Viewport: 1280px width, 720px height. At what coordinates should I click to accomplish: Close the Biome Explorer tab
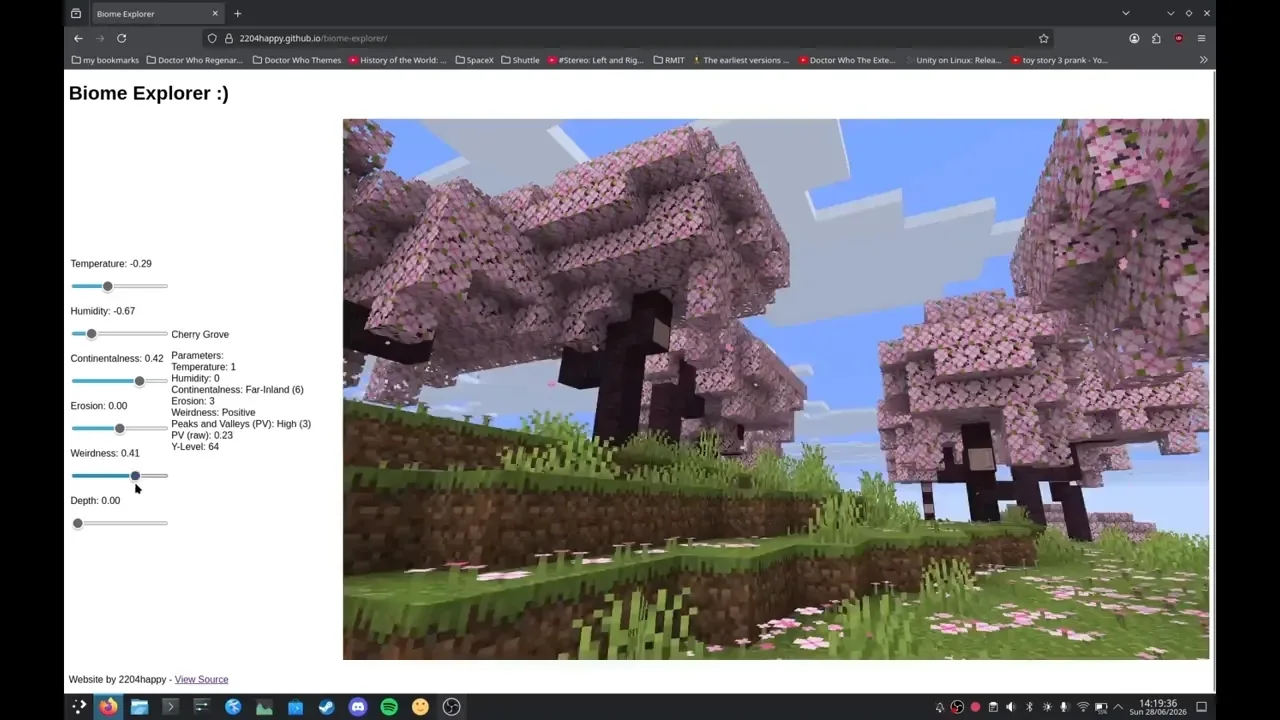click(214, 13)
